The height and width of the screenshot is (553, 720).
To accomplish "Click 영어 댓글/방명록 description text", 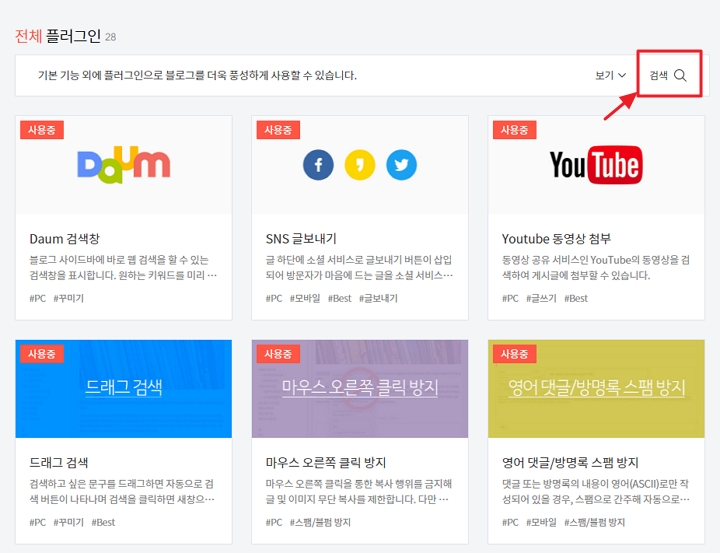I will pyautogui.click(x=596, y=491).
